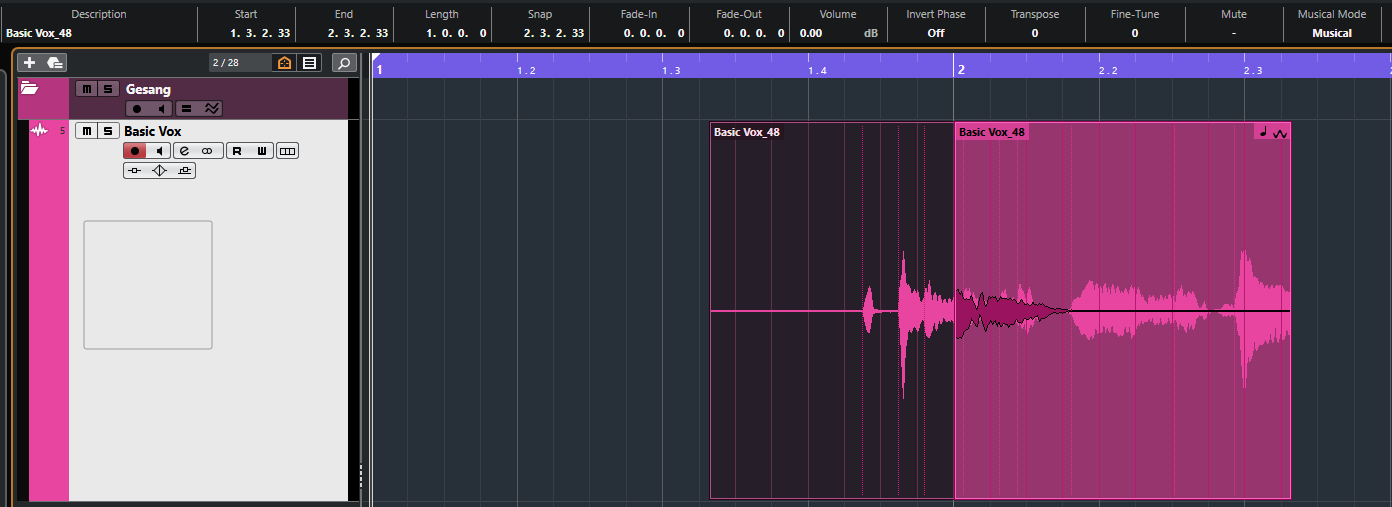Open the track presets button
The image size is (1392, 507).
point(55,63)
